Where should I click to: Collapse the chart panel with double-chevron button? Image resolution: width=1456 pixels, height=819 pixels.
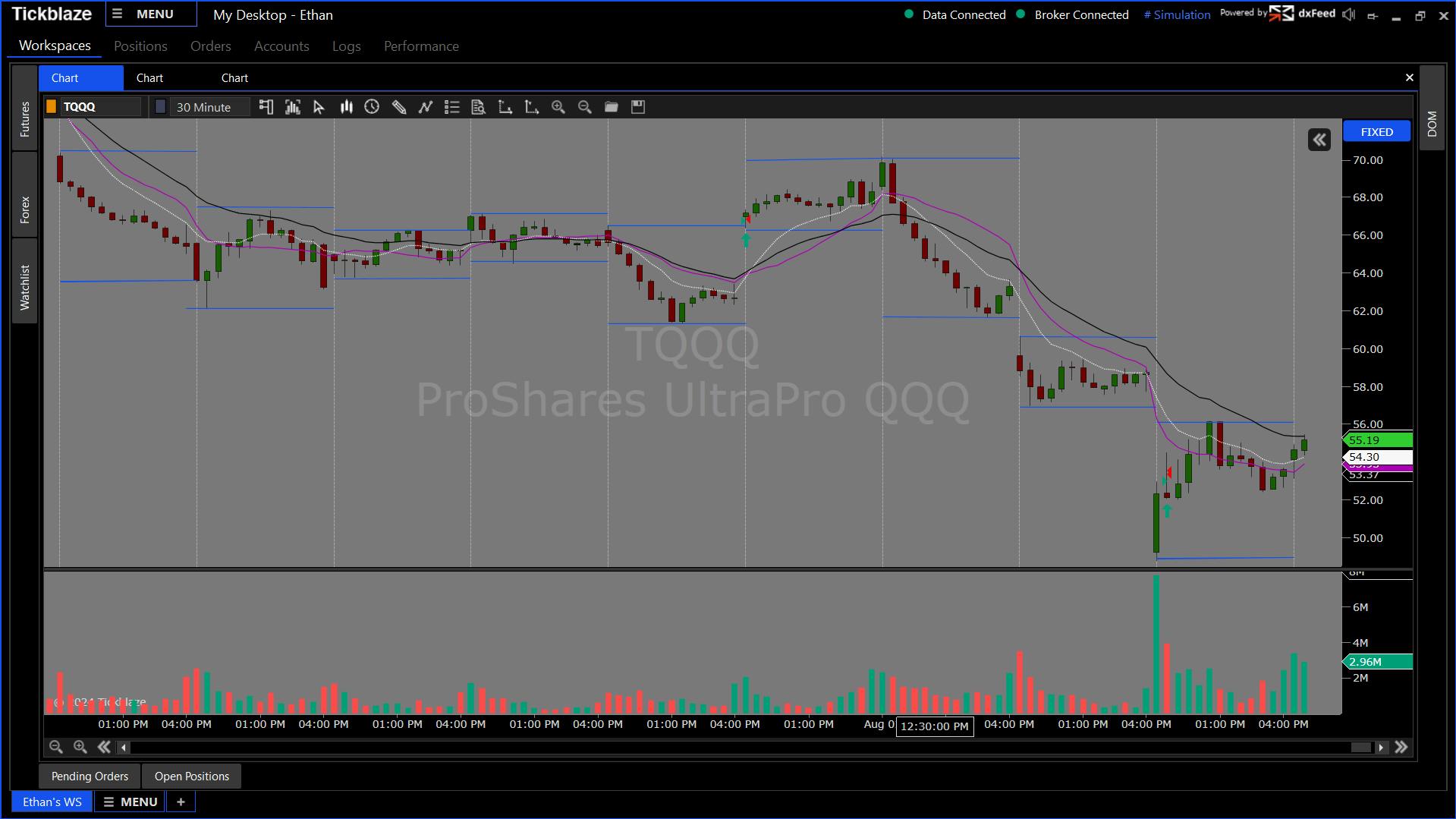pos(1319,139)
